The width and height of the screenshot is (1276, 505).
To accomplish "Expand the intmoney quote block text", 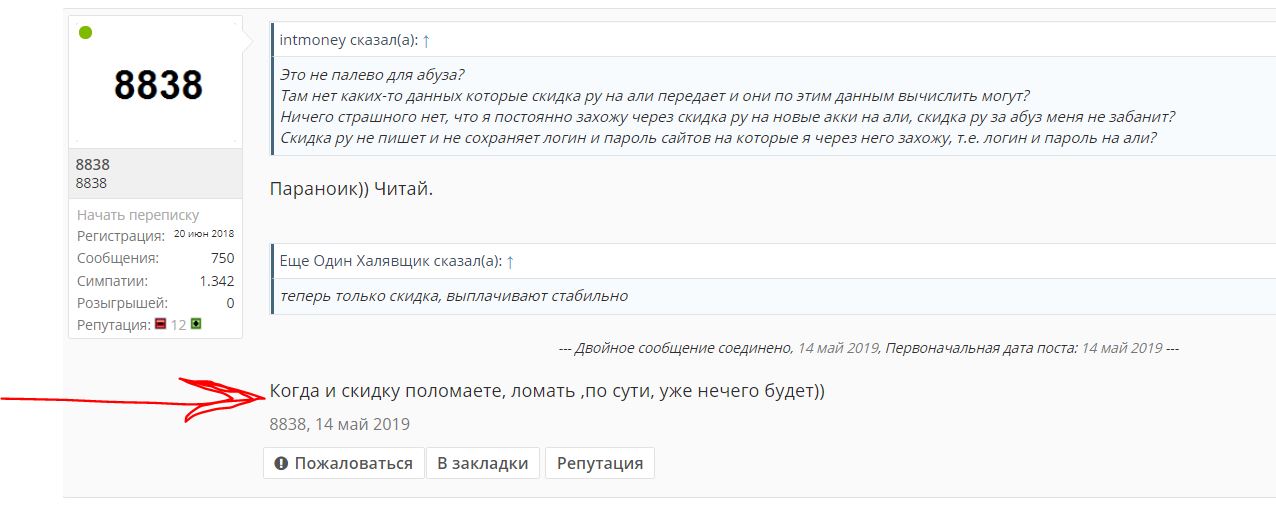I will [727, 106].
